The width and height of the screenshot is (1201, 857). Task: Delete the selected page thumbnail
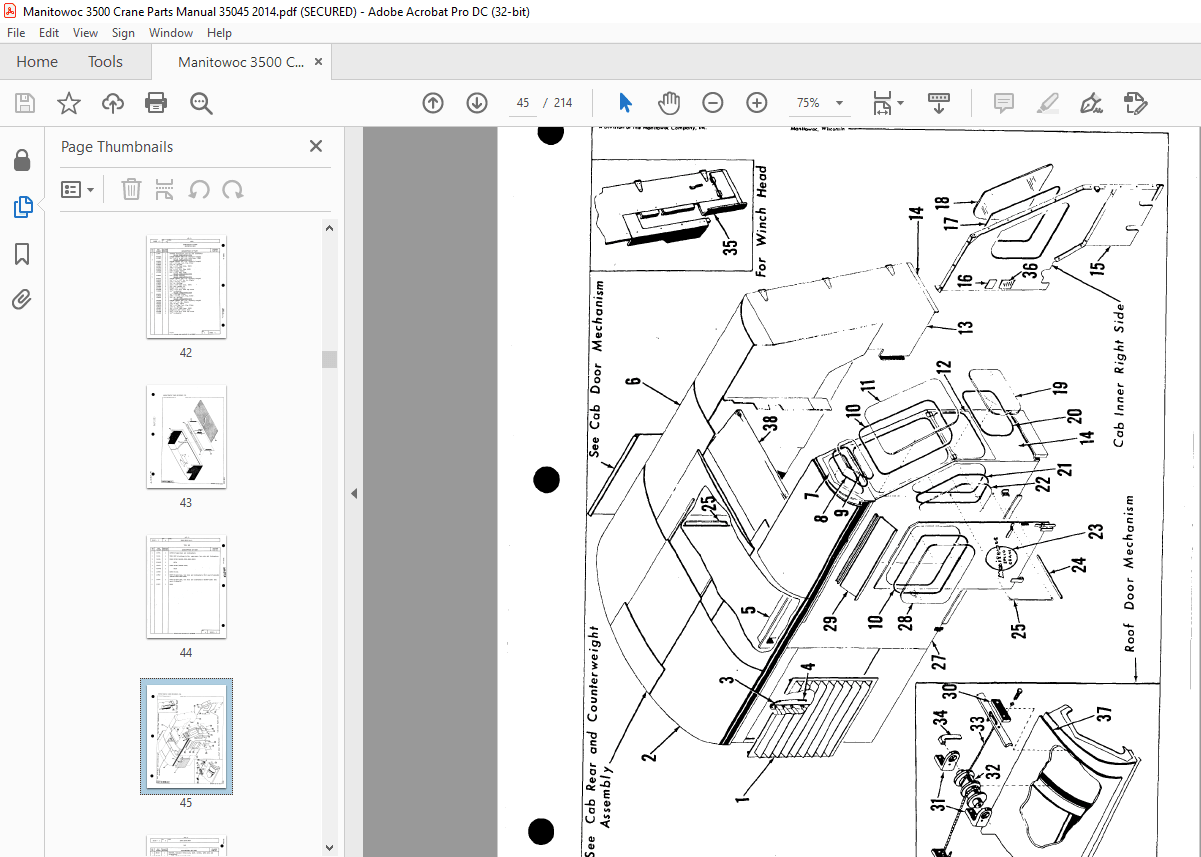(x=131, y=189)
